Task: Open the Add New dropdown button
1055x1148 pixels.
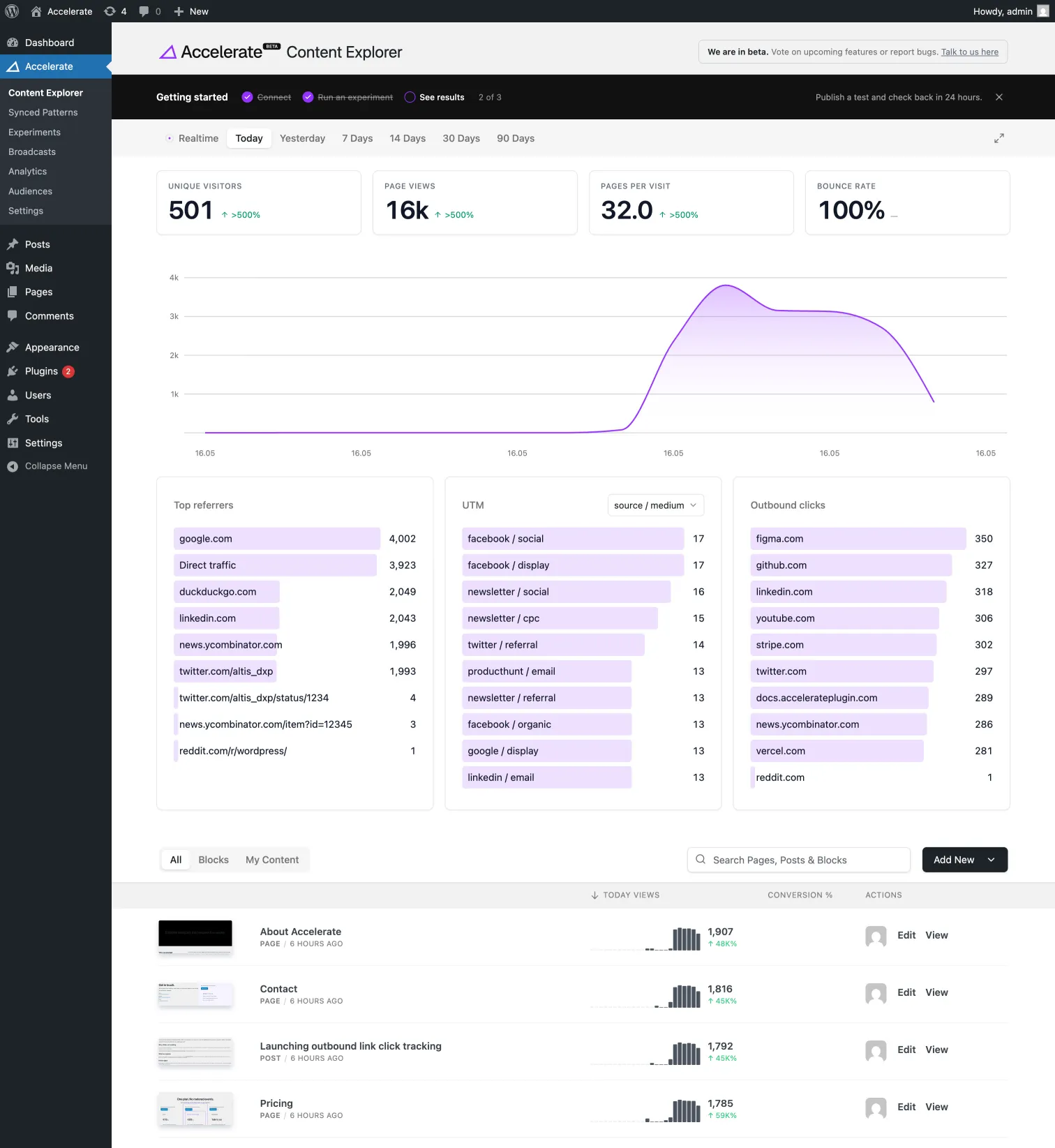Action: click(965, 860)
